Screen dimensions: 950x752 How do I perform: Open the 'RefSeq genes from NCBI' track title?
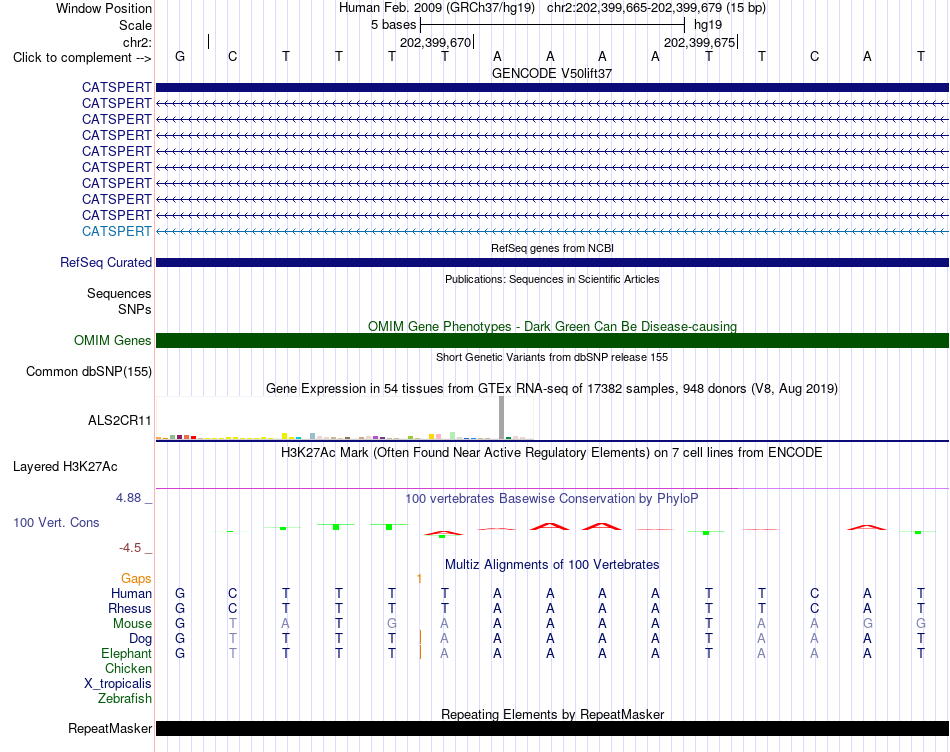point(552,248)
